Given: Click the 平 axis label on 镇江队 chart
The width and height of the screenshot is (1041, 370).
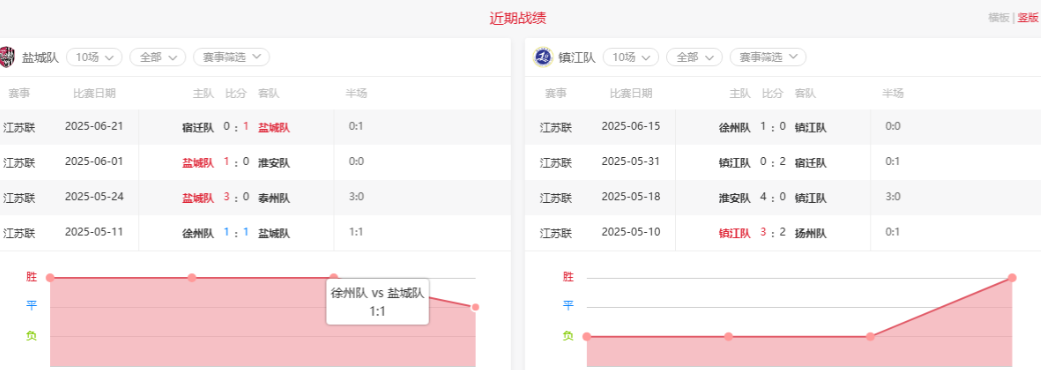Looking at the screenshot, I should (568, 306).
